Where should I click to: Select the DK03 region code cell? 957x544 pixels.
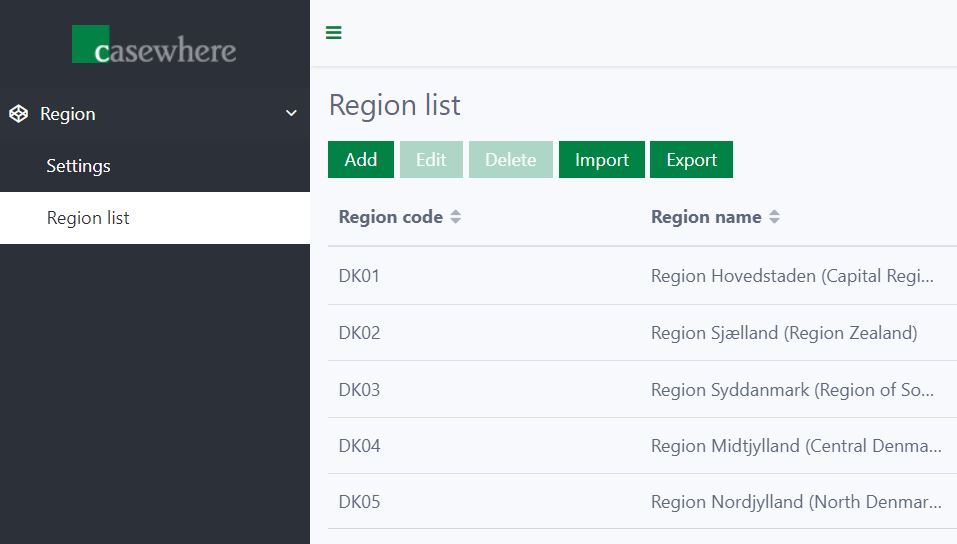pyautogui.click(x=360, y=390)
